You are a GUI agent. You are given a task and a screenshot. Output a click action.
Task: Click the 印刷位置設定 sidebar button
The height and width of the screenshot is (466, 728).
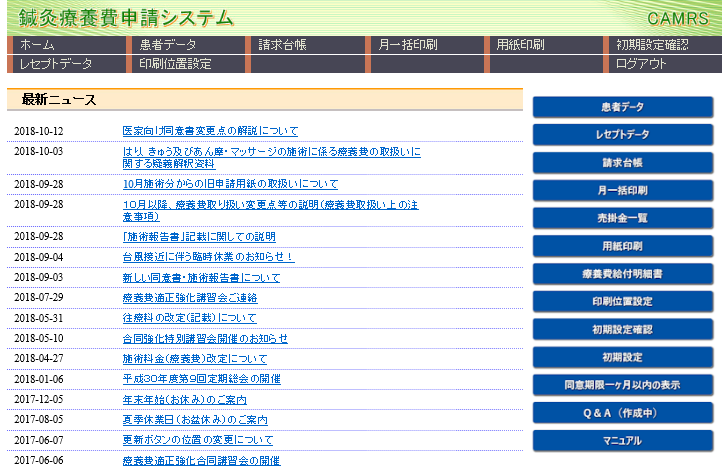623,302
